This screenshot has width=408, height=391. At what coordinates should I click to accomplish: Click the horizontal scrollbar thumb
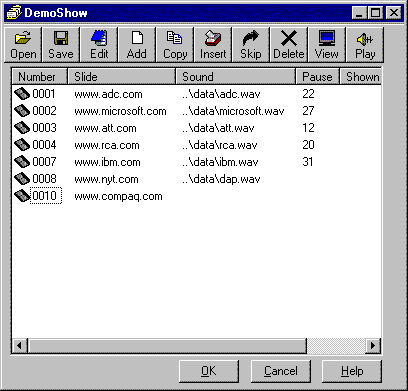pyautogui.click(x=167, y=345)
